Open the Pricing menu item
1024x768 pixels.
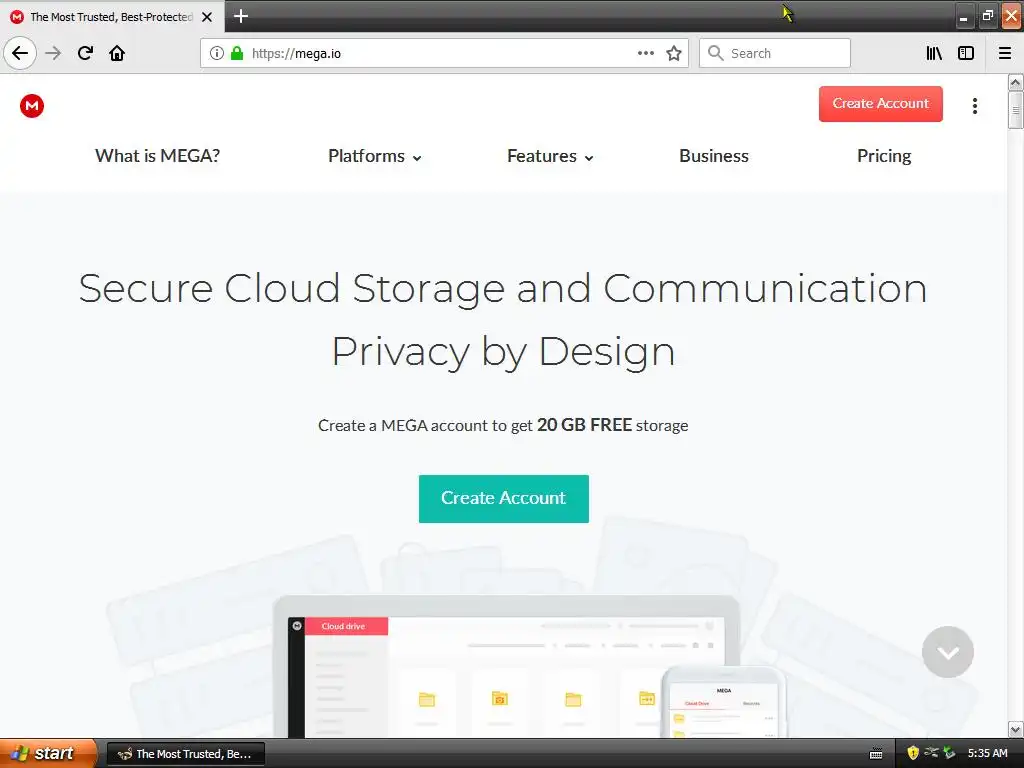click(884, 156)
